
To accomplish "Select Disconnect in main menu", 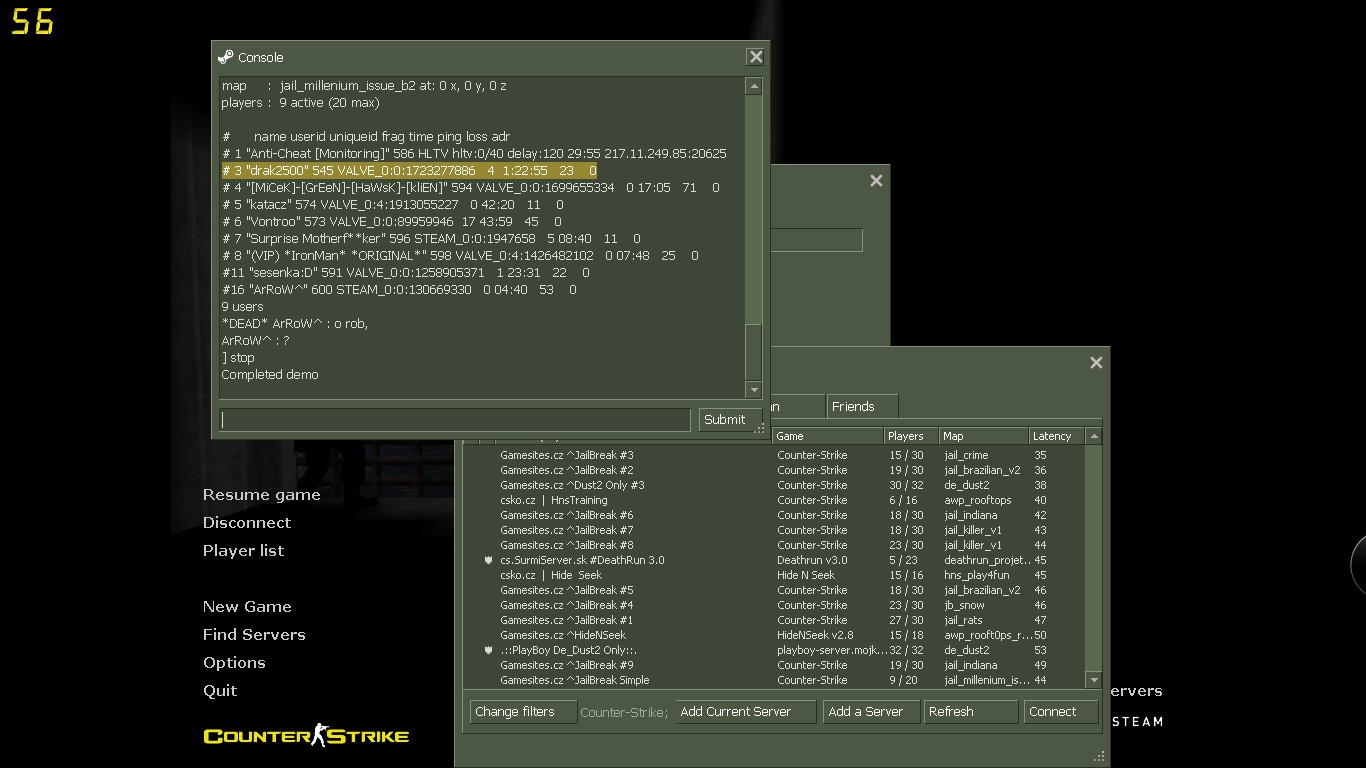I will (x=247, y=523).
